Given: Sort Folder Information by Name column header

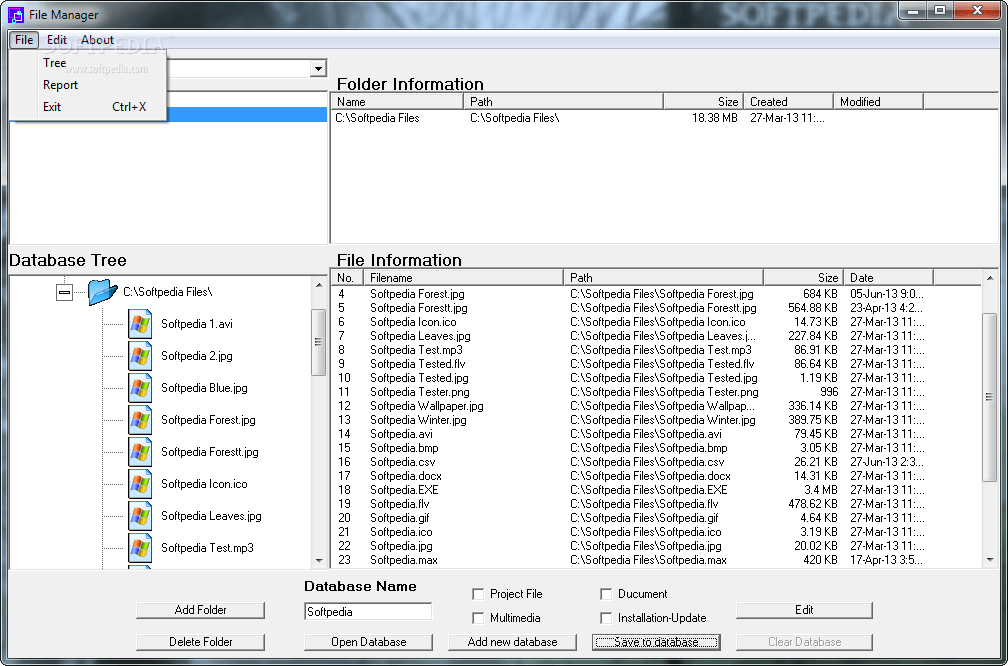Looking at the screenshot, I should tap(397, 102).
